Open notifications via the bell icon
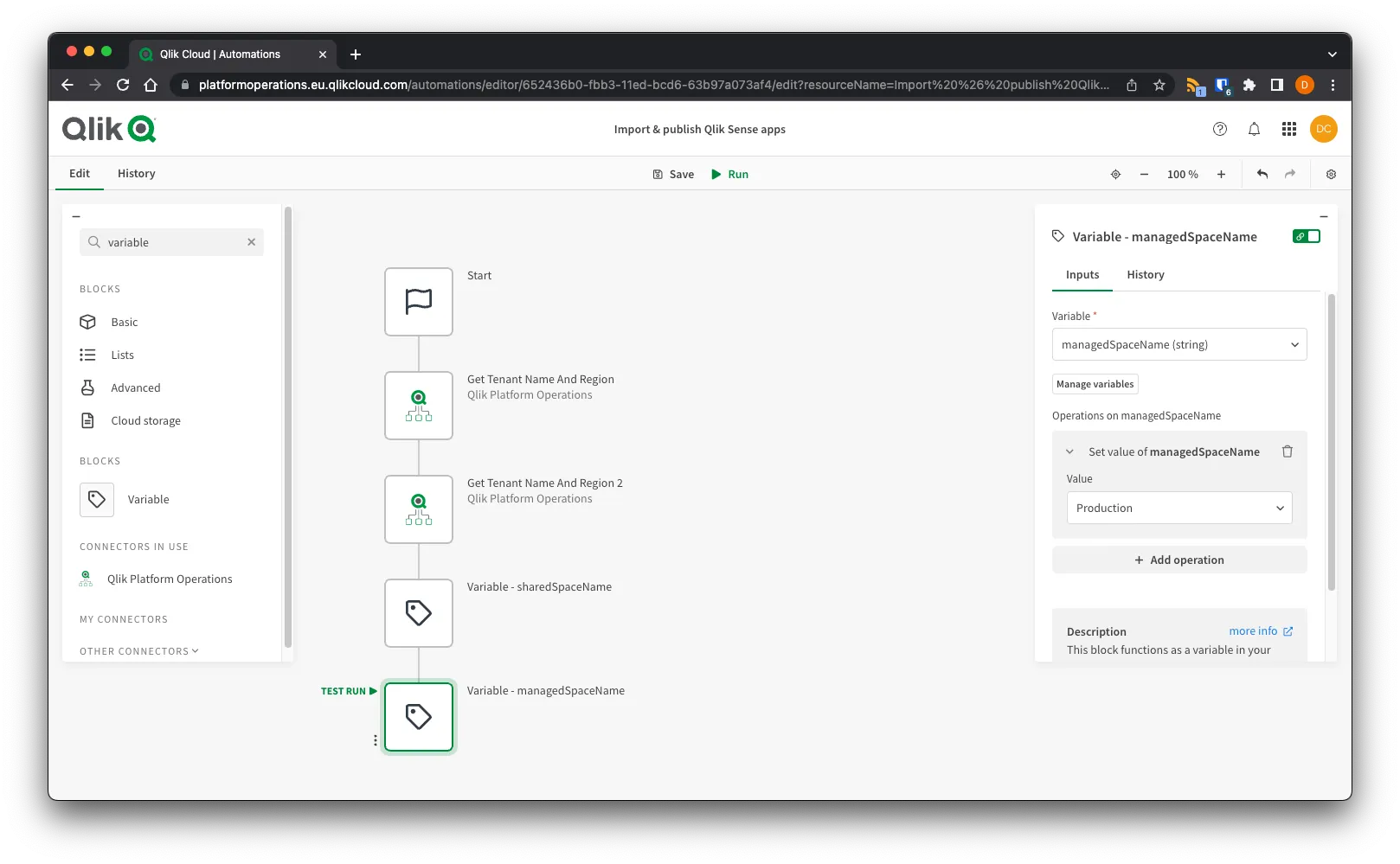Viewport: 1400px width, 864px height. tap(1253, 129)
